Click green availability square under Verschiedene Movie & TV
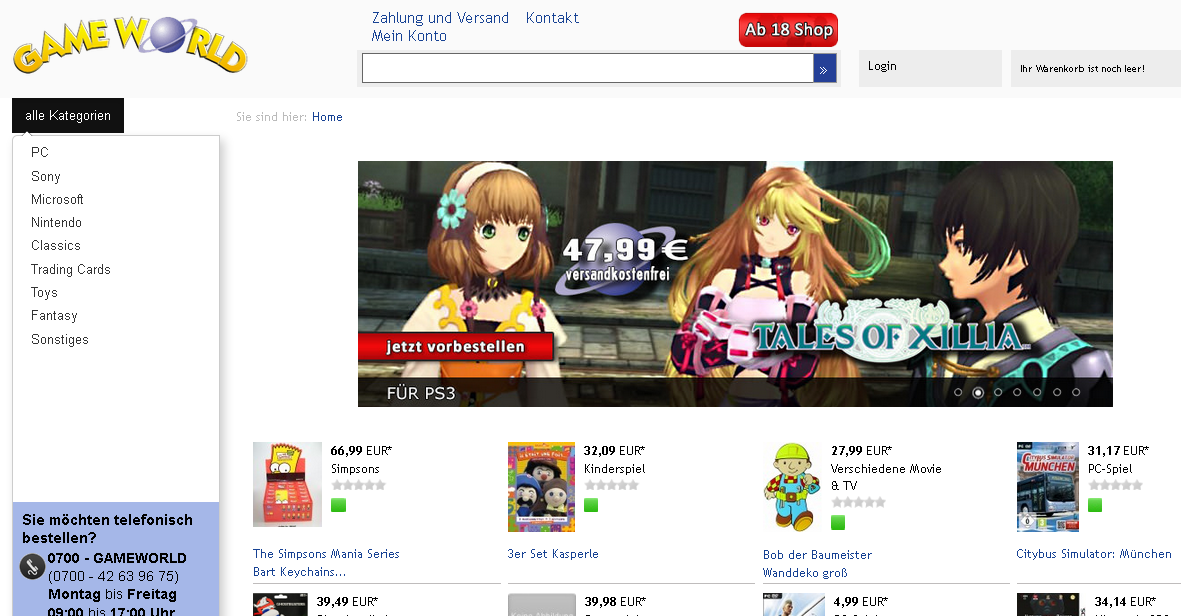Viewport: 1181px width, 616px height. (838, 522)
